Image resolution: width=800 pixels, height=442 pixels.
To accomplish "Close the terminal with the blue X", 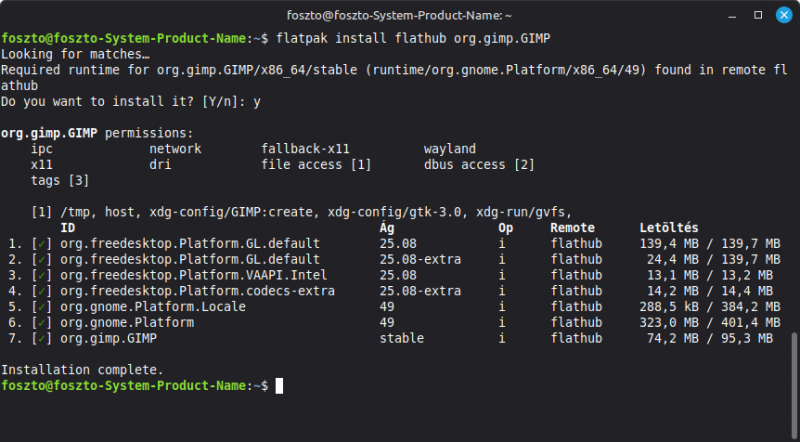I will click(x=784, y=15).
